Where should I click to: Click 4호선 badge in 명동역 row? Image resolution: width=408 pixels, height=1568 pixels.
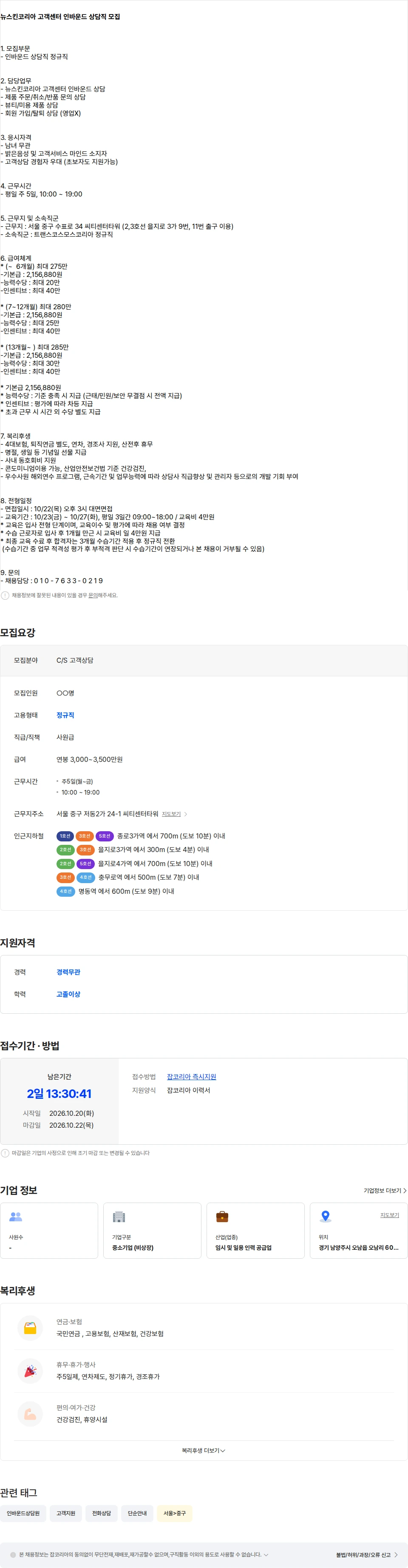[x=65, y=891]
